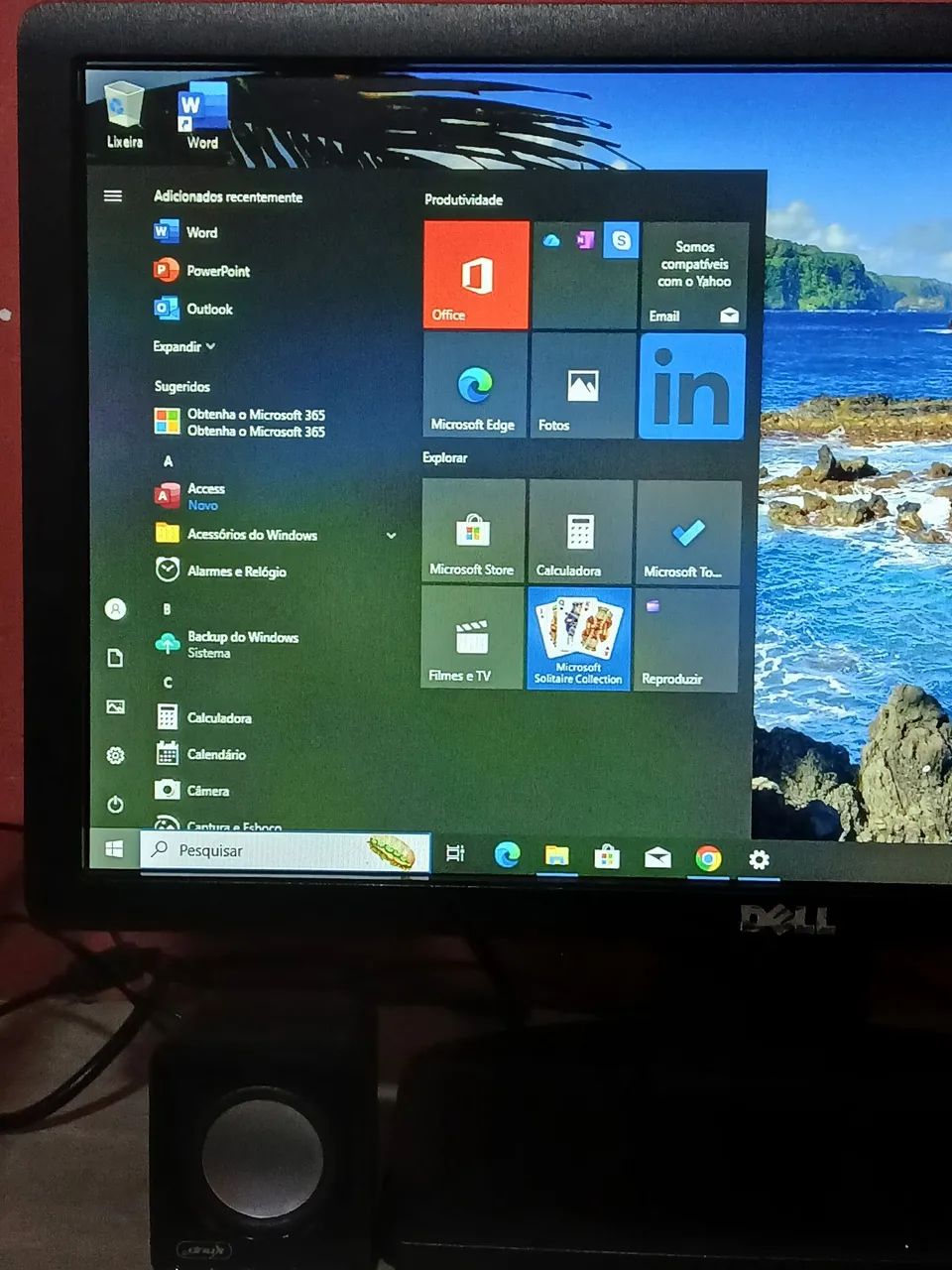Toggle the Start menu hamburger navigation

click(113, 196)
